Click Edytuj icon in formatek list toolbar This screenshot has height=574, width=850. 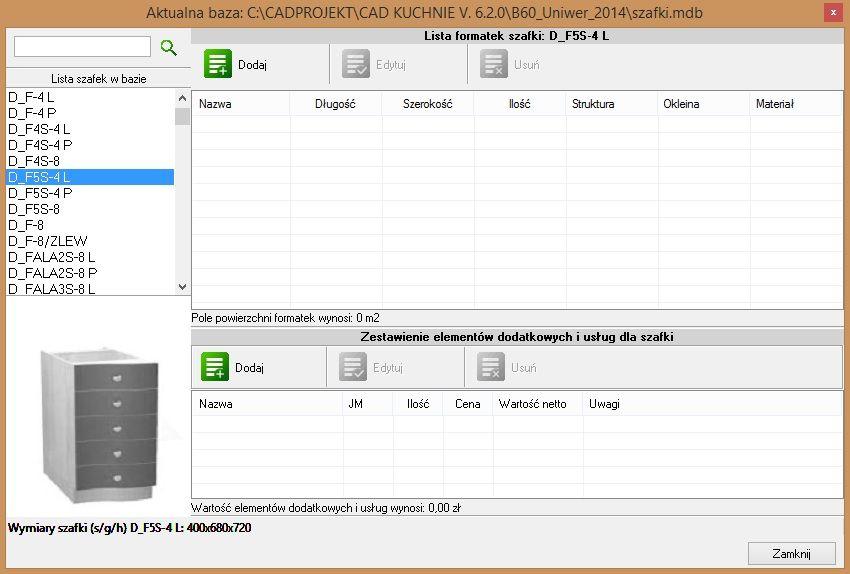pos(356,64)
